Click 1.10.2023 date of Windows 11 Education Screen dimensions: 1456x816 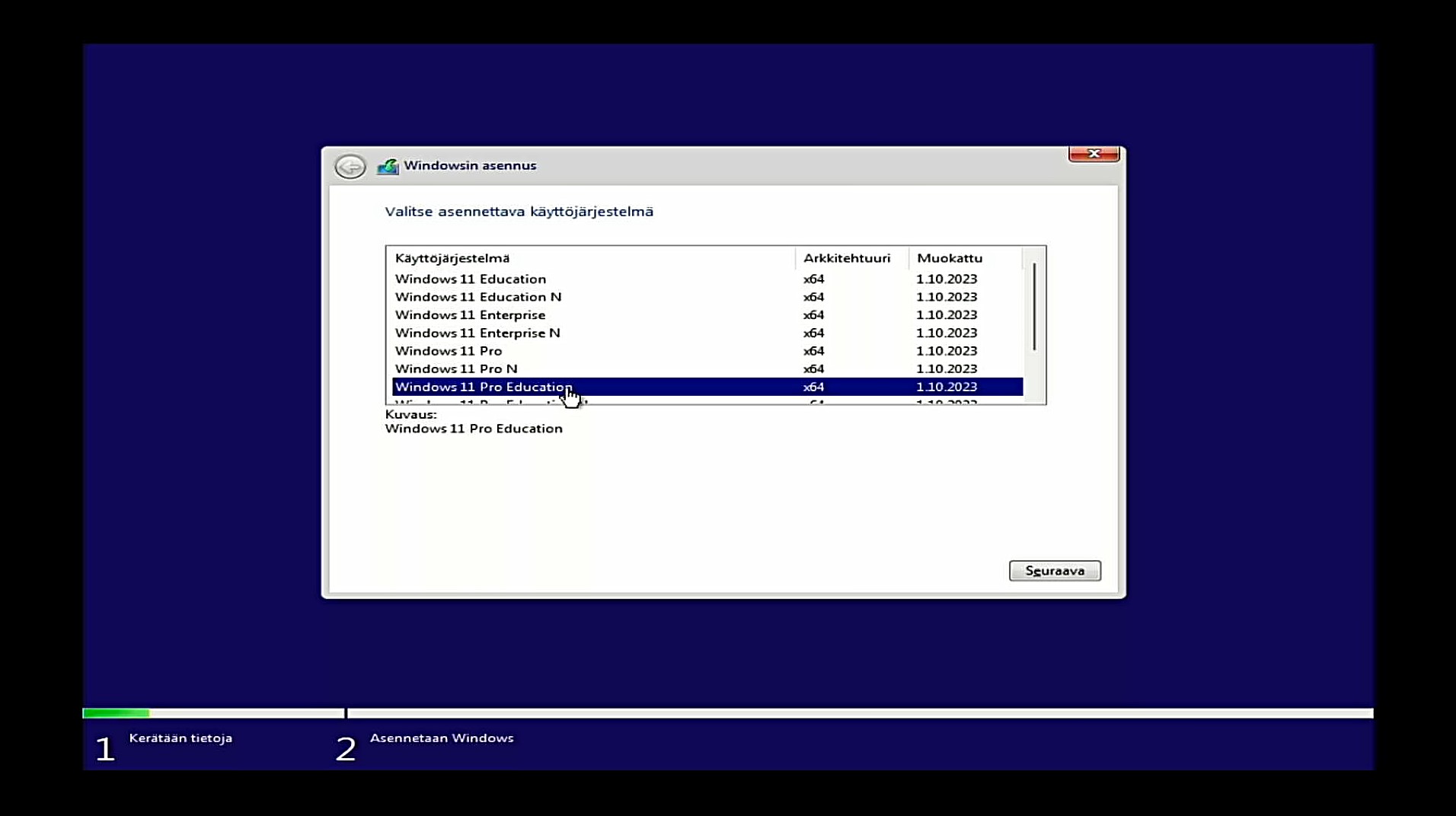[947, 279]
